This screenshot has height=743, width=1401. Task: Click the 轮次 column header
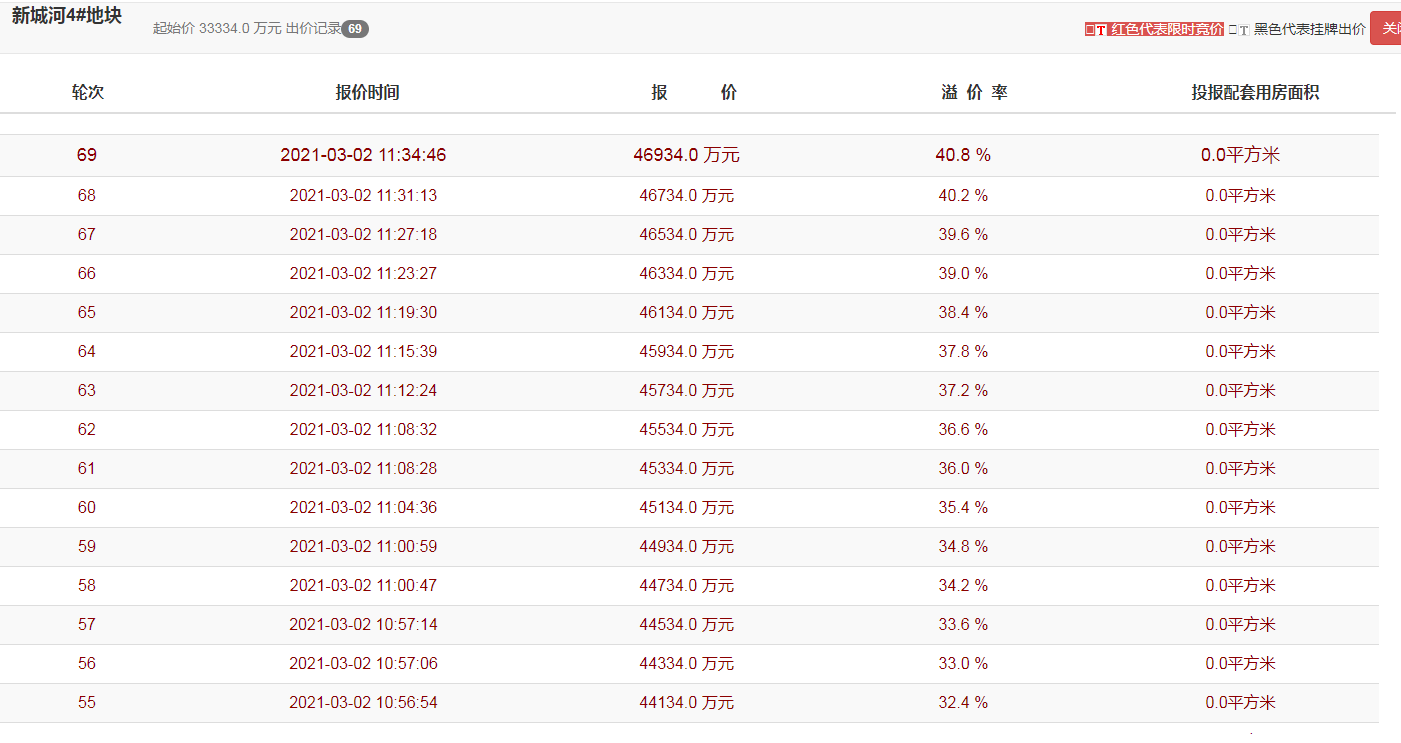[87, 92]
